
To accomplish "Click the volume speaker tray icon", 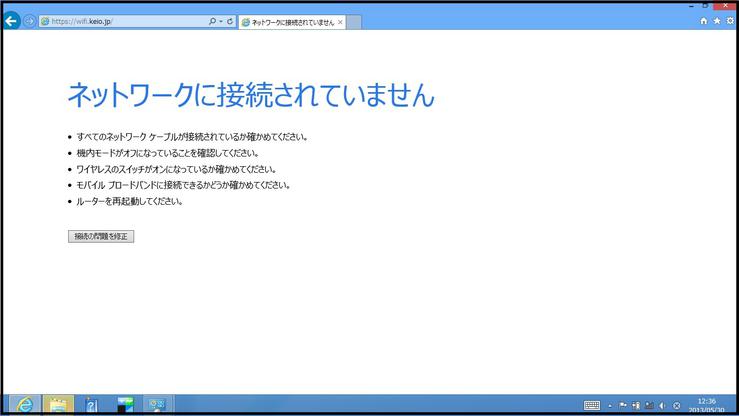I will [662, 405].
